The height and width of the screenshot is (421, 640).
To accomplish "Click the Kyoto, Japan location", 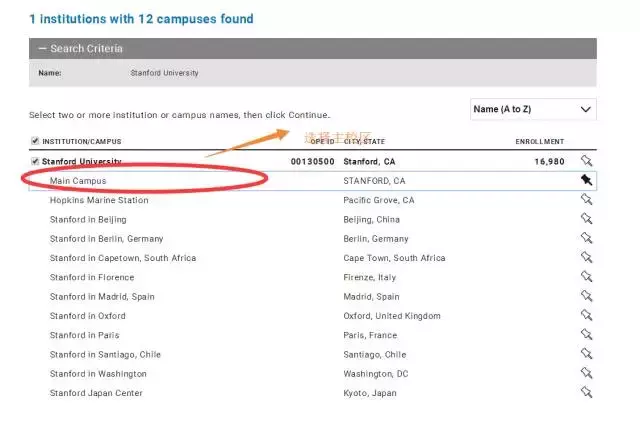I will pos(370,393).
